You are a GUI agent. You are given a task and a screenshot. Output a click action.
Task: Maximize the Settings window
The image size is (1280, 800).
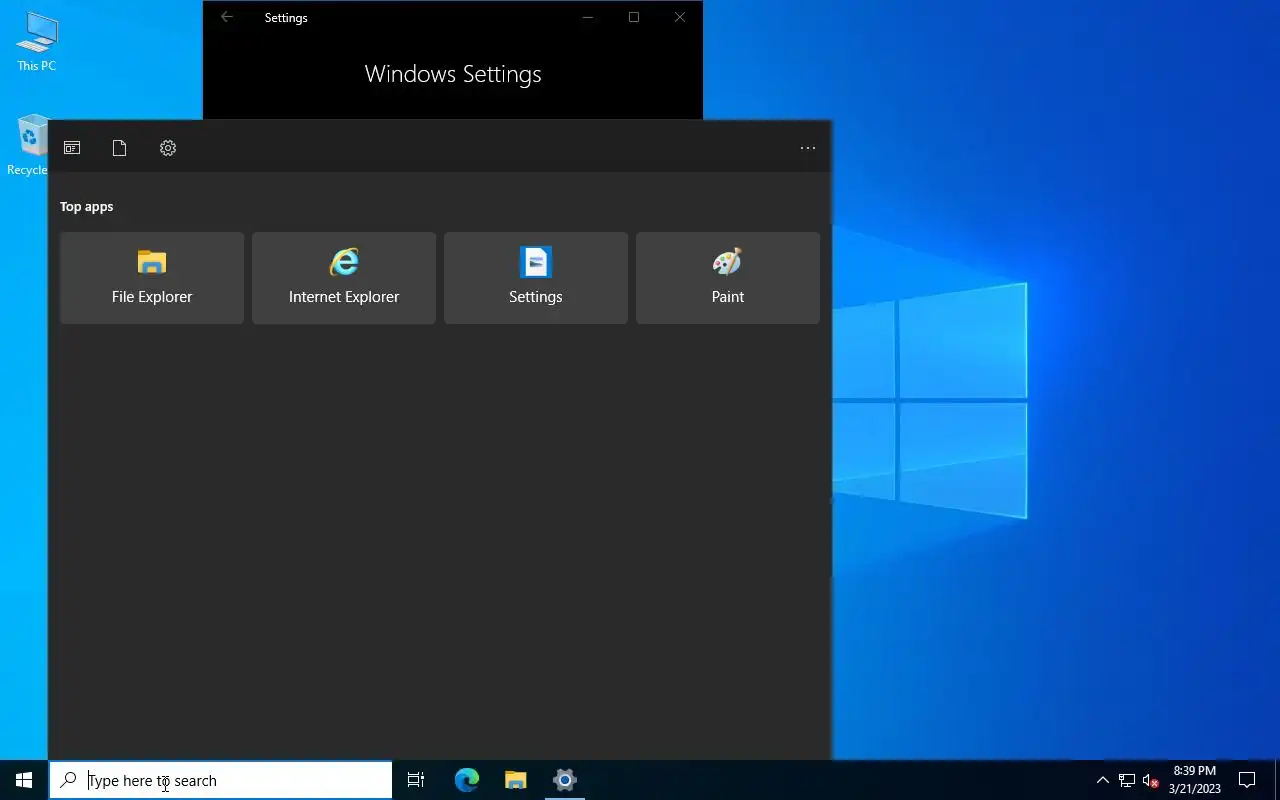[634, 17]
